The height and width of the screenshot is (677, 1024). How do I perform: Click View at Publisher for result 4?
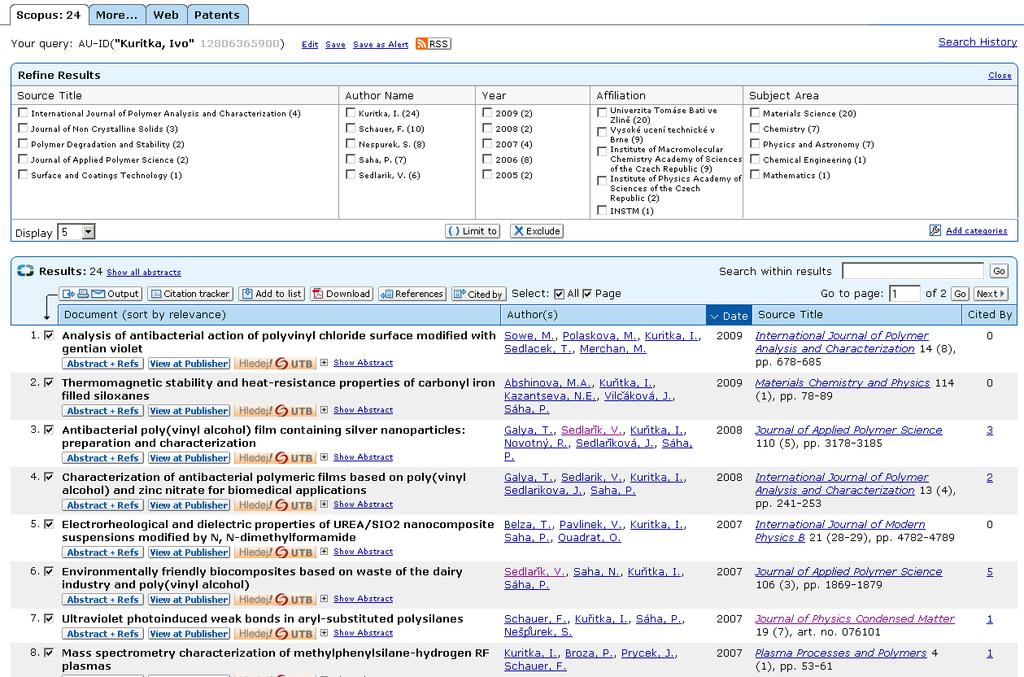click(x=189, y=505)
